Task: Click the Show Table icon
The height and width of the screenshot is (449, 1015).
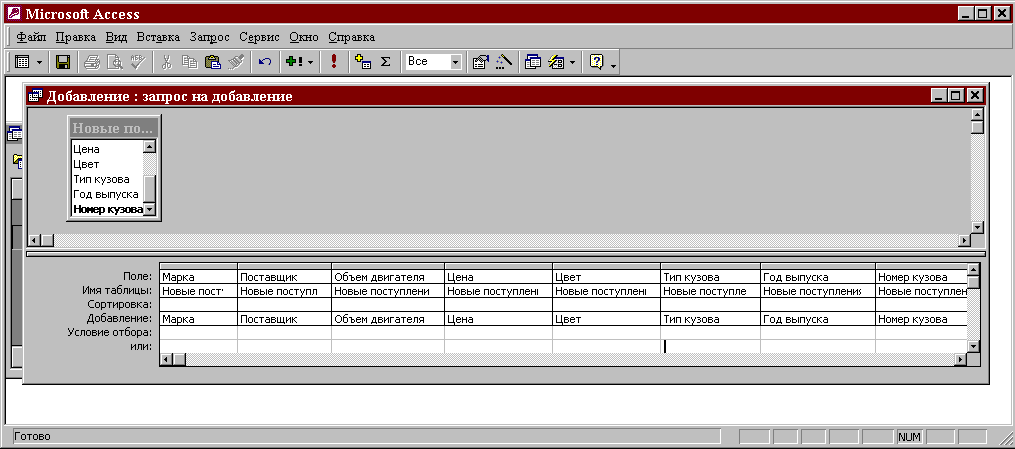Action: [x=363, y=62]
